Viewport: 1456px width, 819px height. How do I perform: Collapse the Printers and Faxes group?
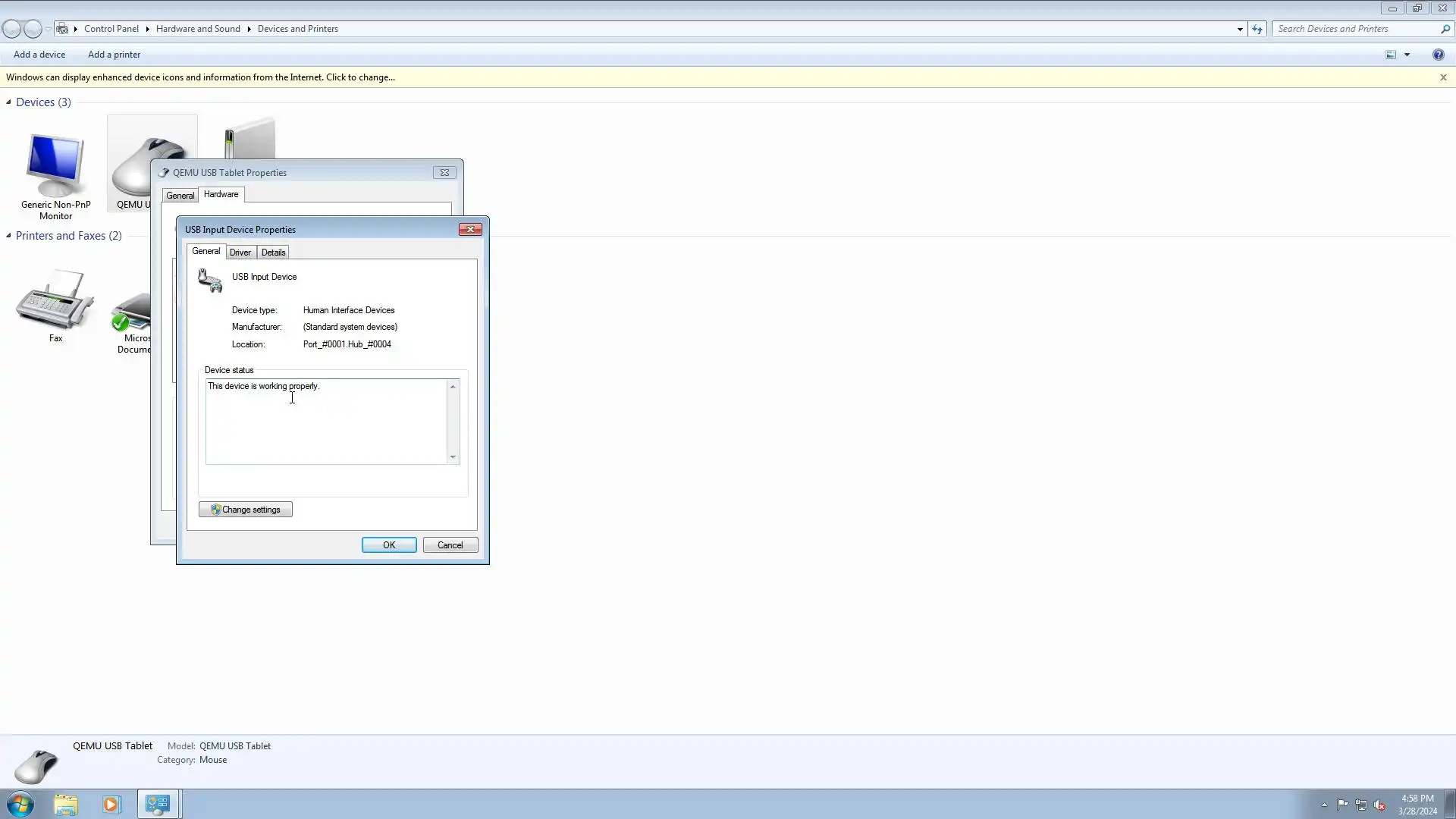pyautogui.click(x=8, y=236)
